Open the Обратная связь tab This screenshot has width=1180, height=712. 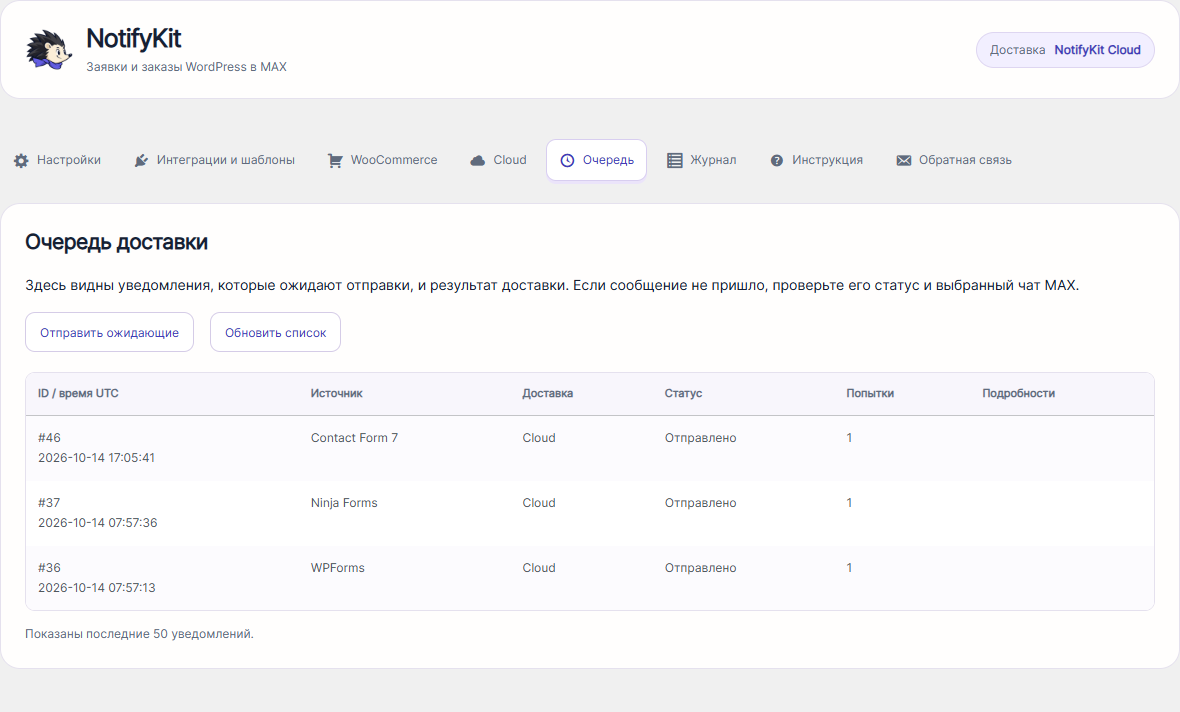[954, 160]
